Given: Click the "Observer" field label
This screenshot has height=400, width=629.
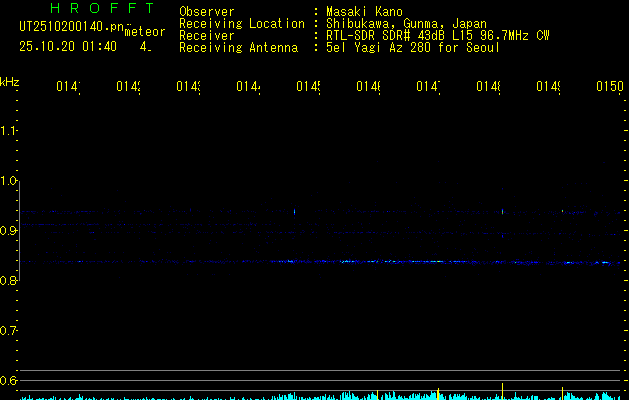Looking at the screenshot, I should [x=207, y=12].
